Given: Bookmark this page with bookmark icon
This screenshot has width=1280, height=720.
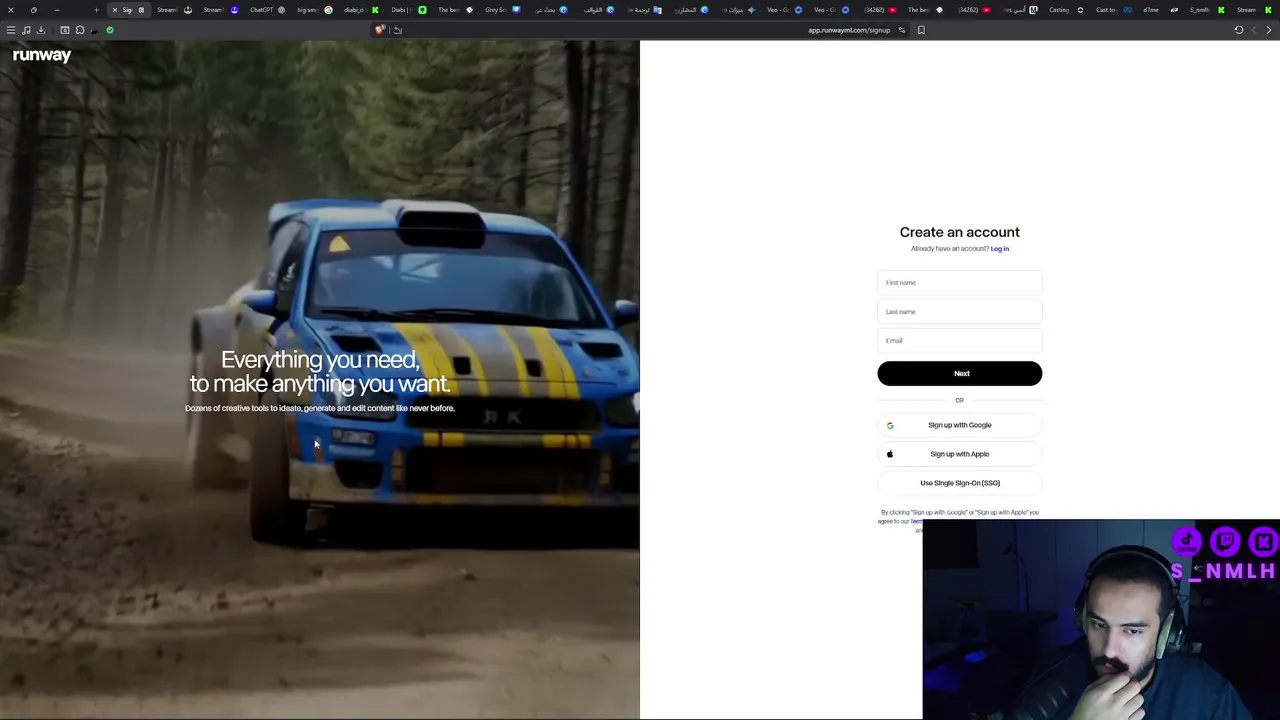Looking at the screenshot, I should click(921, 30).
